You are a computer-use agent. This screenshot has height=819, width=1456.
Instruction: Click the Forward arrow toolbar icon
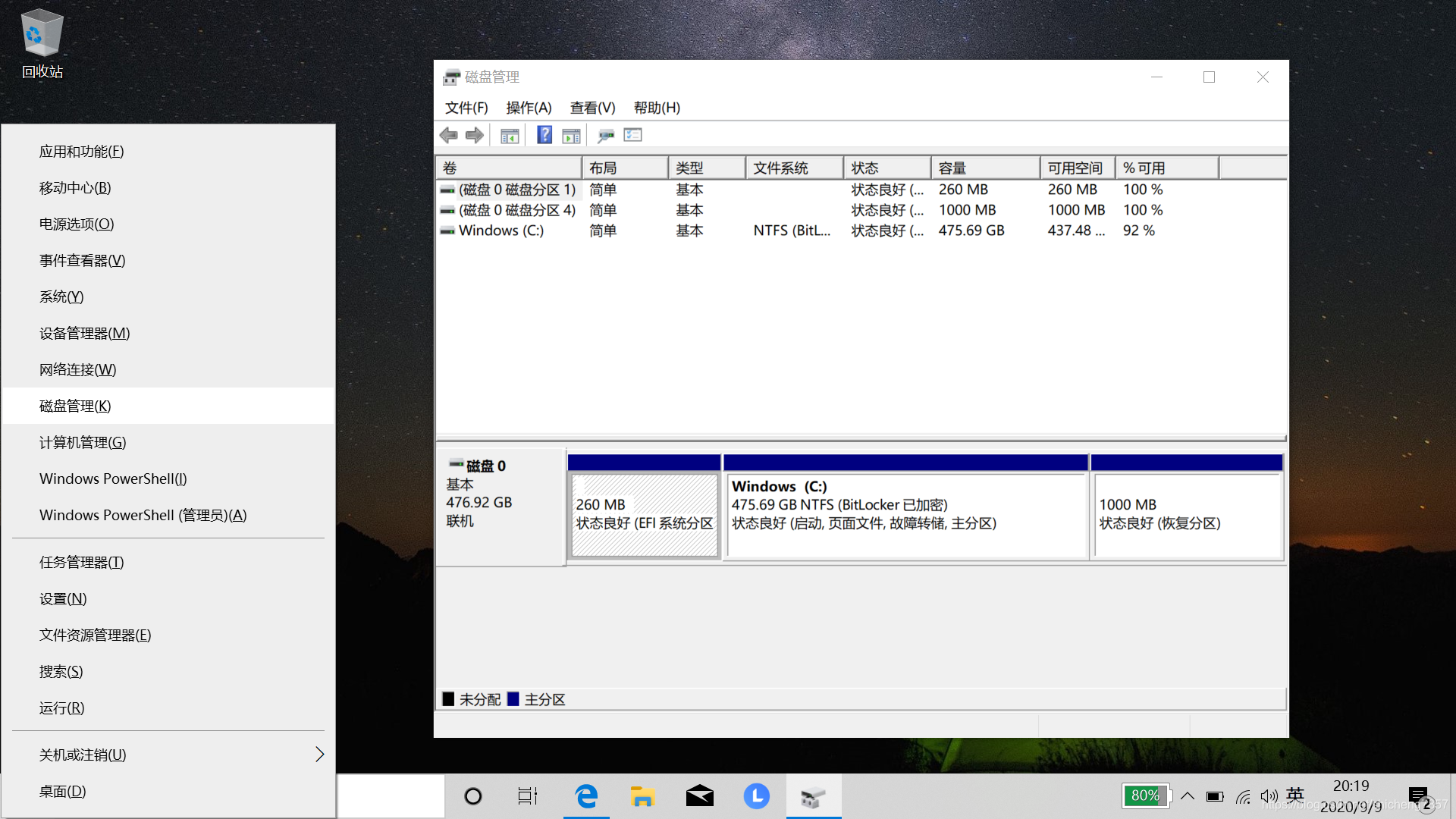click(x=475, y=135)
